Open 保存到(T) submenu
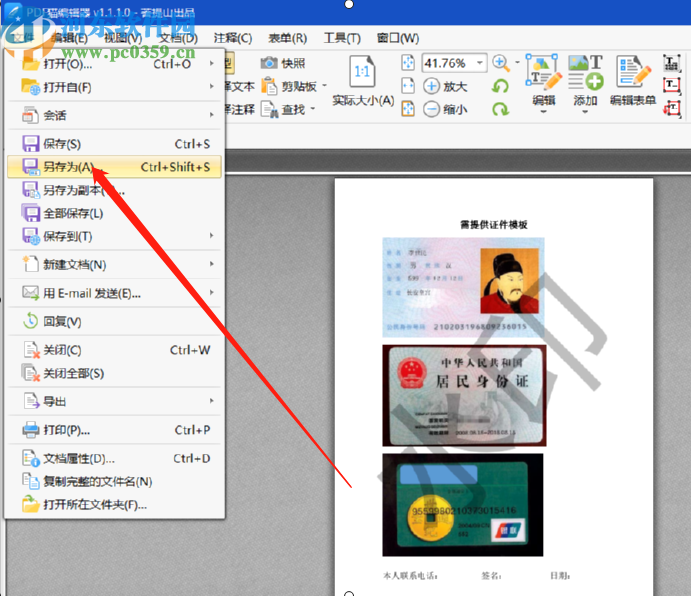The width and height of the screenshot is (691, 596). tap(115, 236)
